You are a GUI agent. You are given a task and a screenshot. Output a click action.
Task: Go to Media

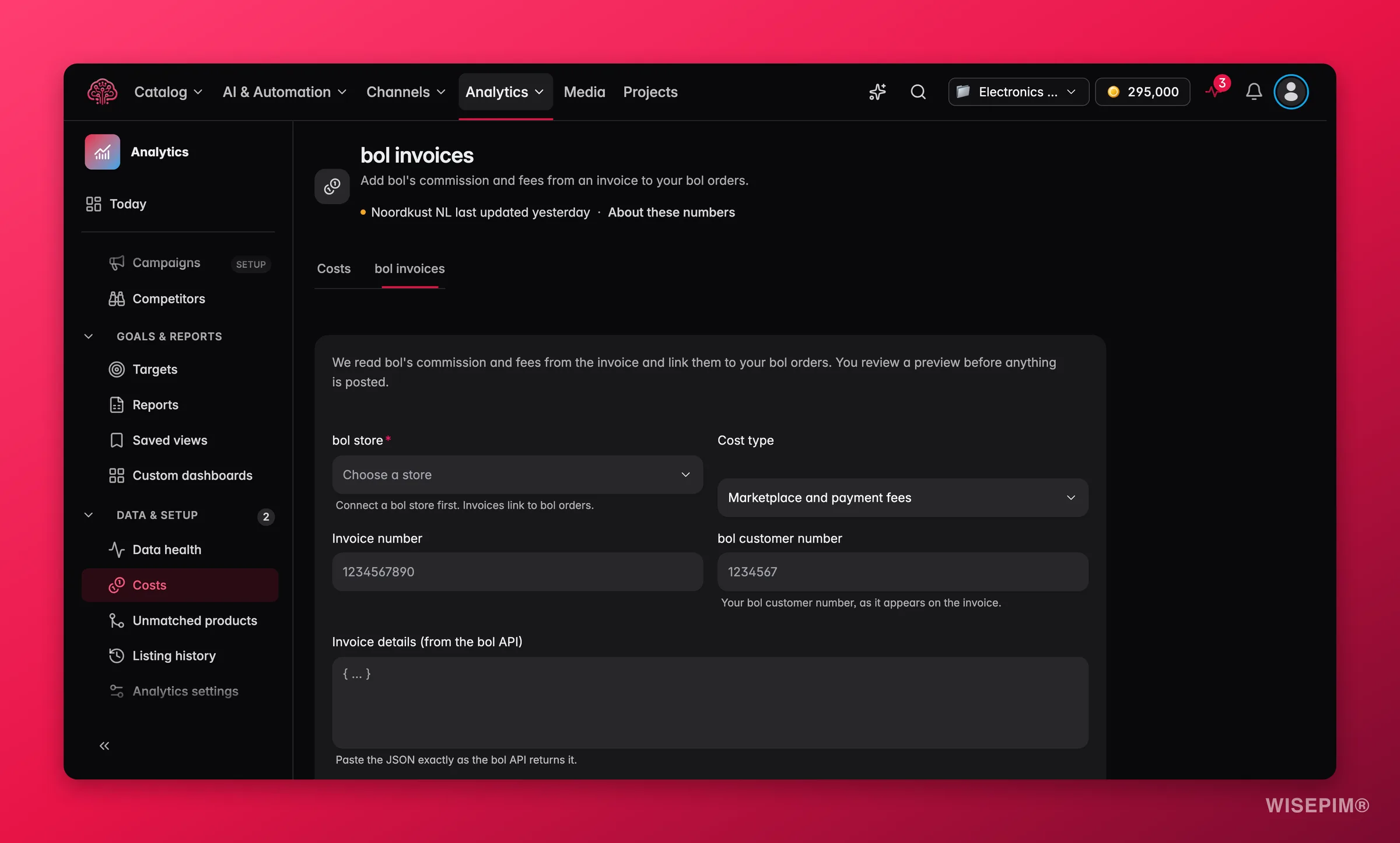(584, 92)
